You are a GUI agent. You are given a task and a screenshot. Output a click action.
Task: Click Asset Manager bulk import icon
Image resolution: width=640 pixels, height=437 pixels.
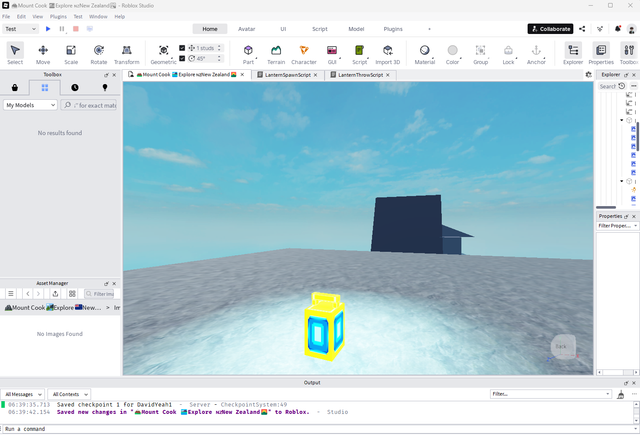[56, 294]
